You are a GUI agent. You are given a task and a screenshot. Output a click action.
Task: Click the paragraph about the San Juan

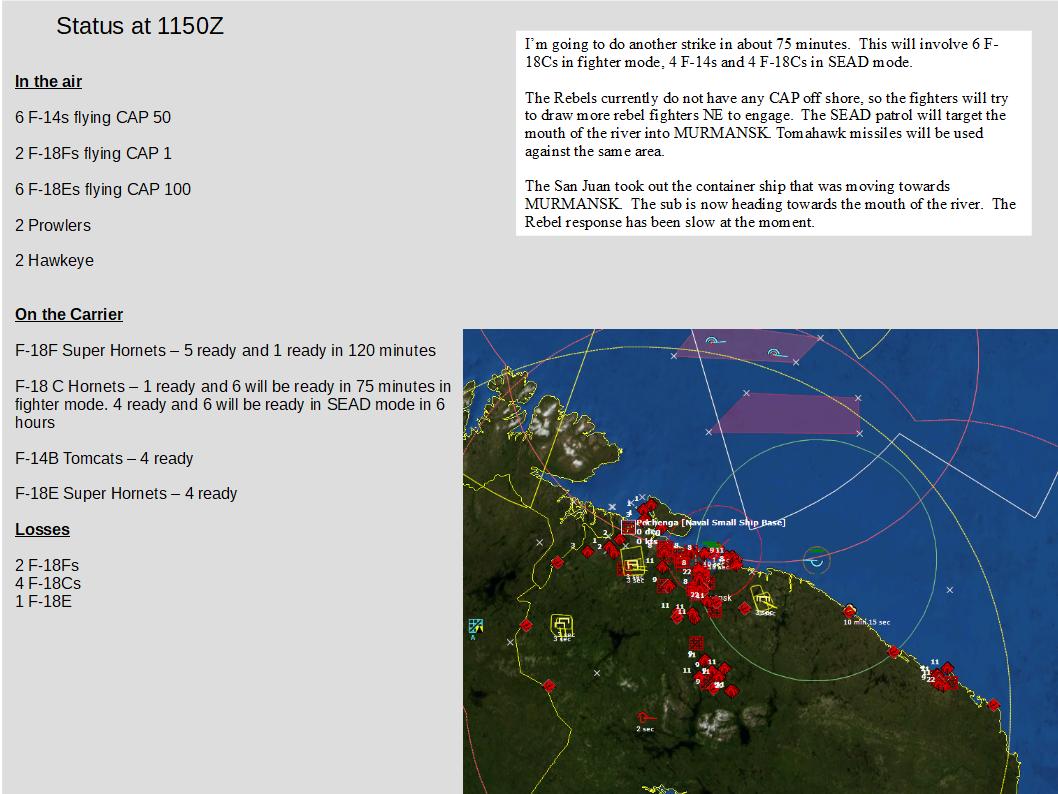pyautogui.click(x=770, y=204)
